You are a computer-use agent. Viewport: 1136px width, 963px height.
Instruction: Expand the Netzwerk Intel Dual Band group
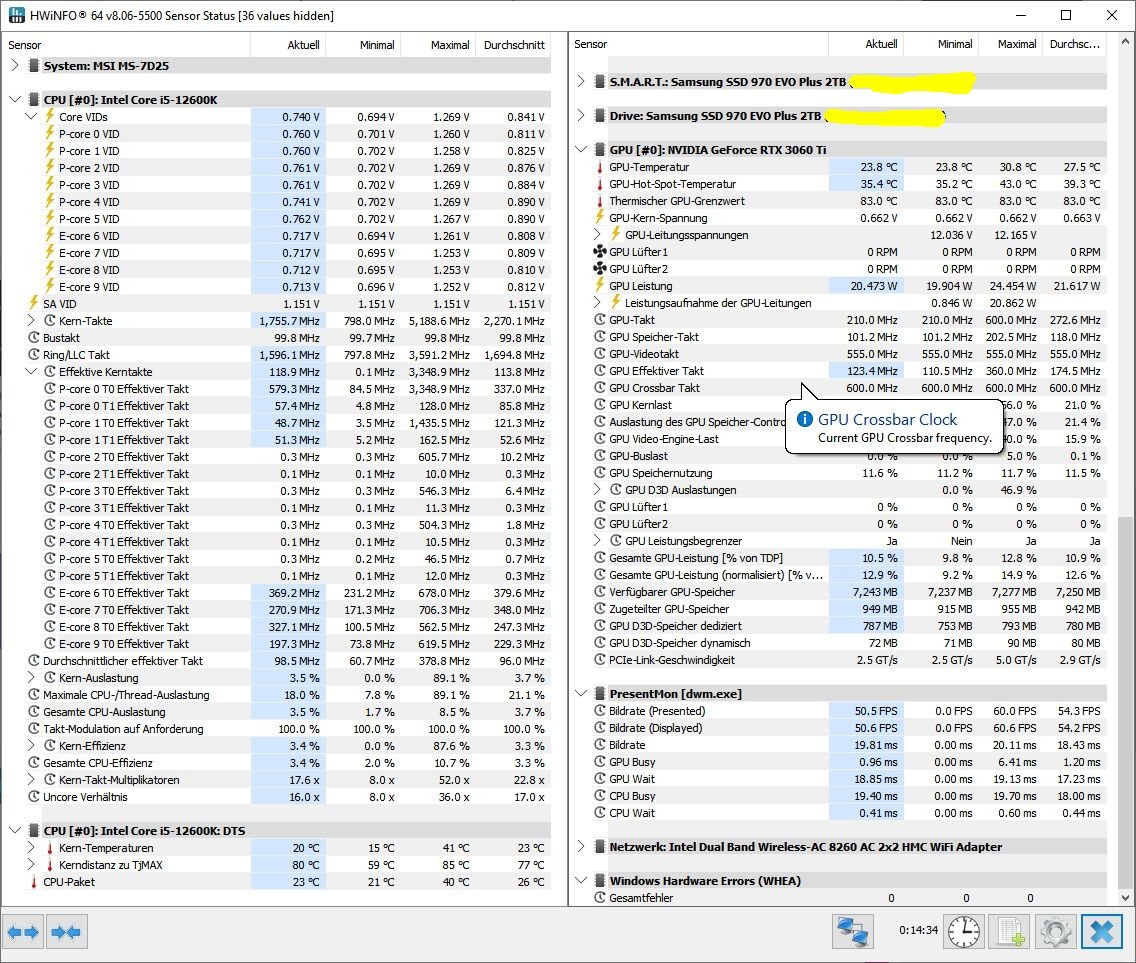coord(581,846)
